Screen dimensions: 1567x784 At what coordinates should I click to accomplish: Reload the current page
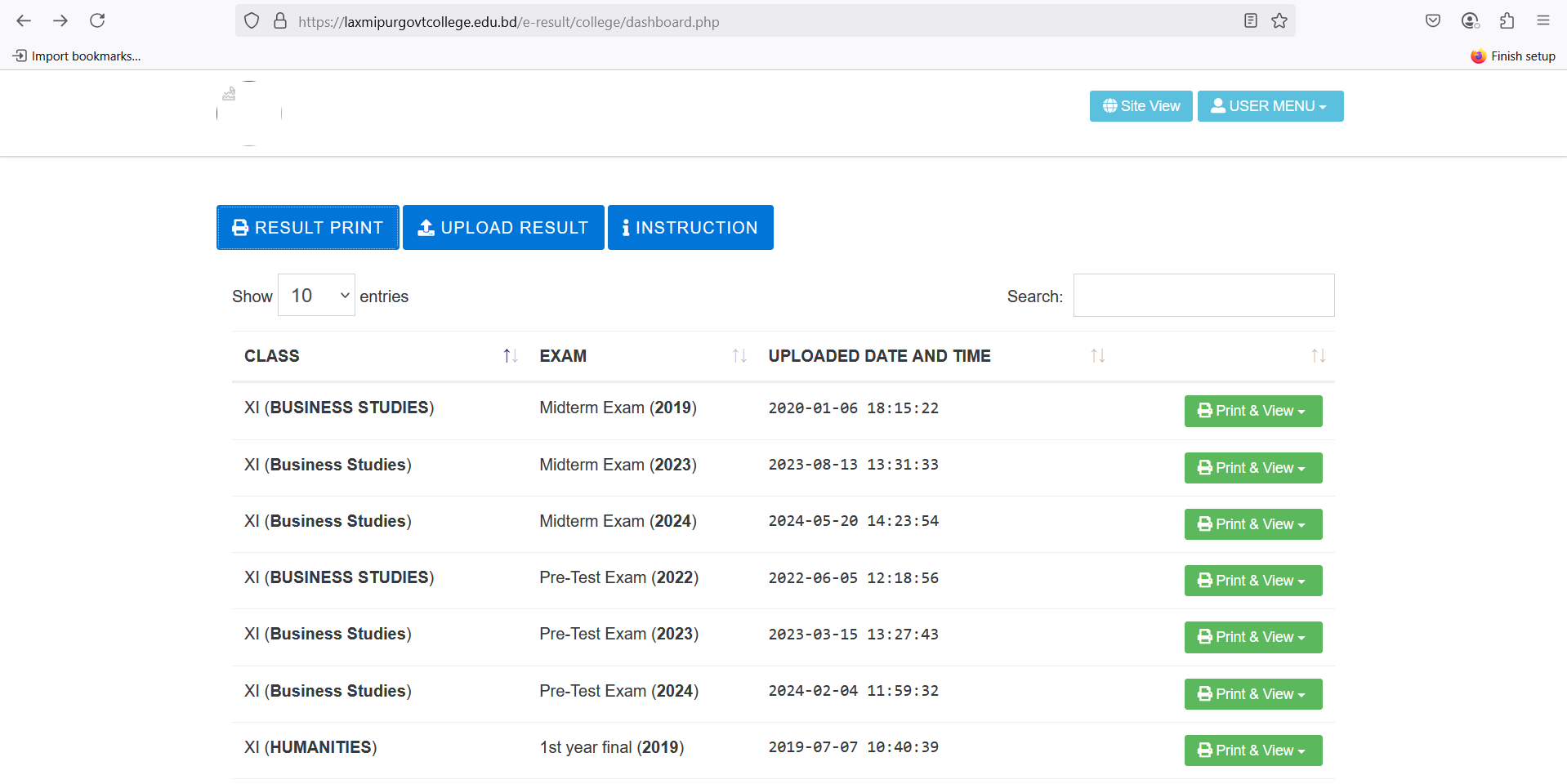pos(97,21)
